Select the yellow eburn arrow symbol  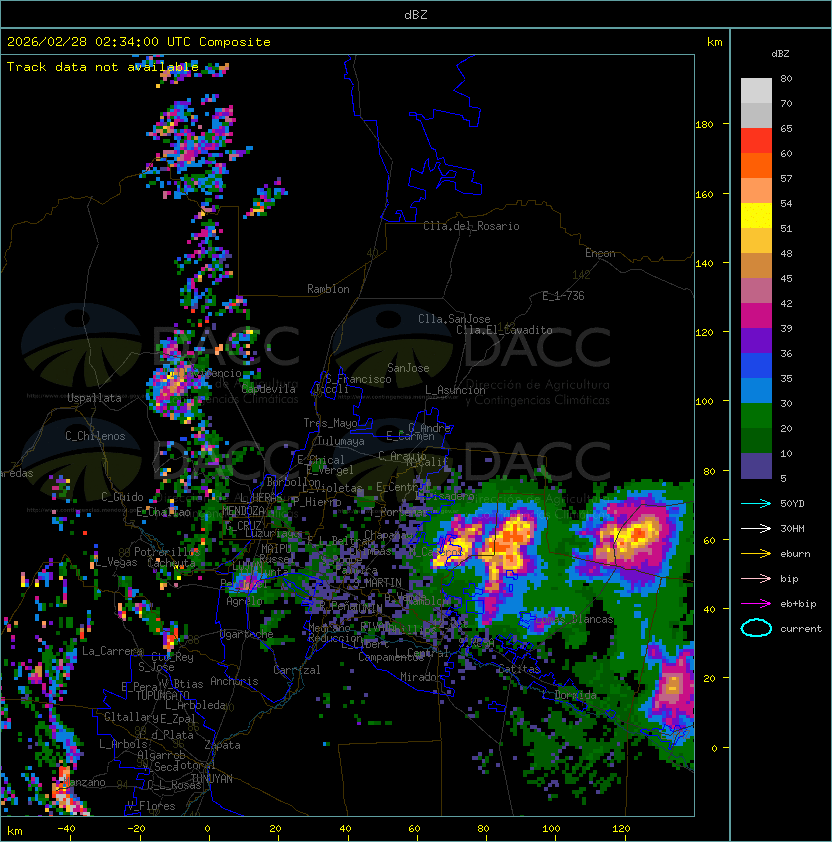756,554
